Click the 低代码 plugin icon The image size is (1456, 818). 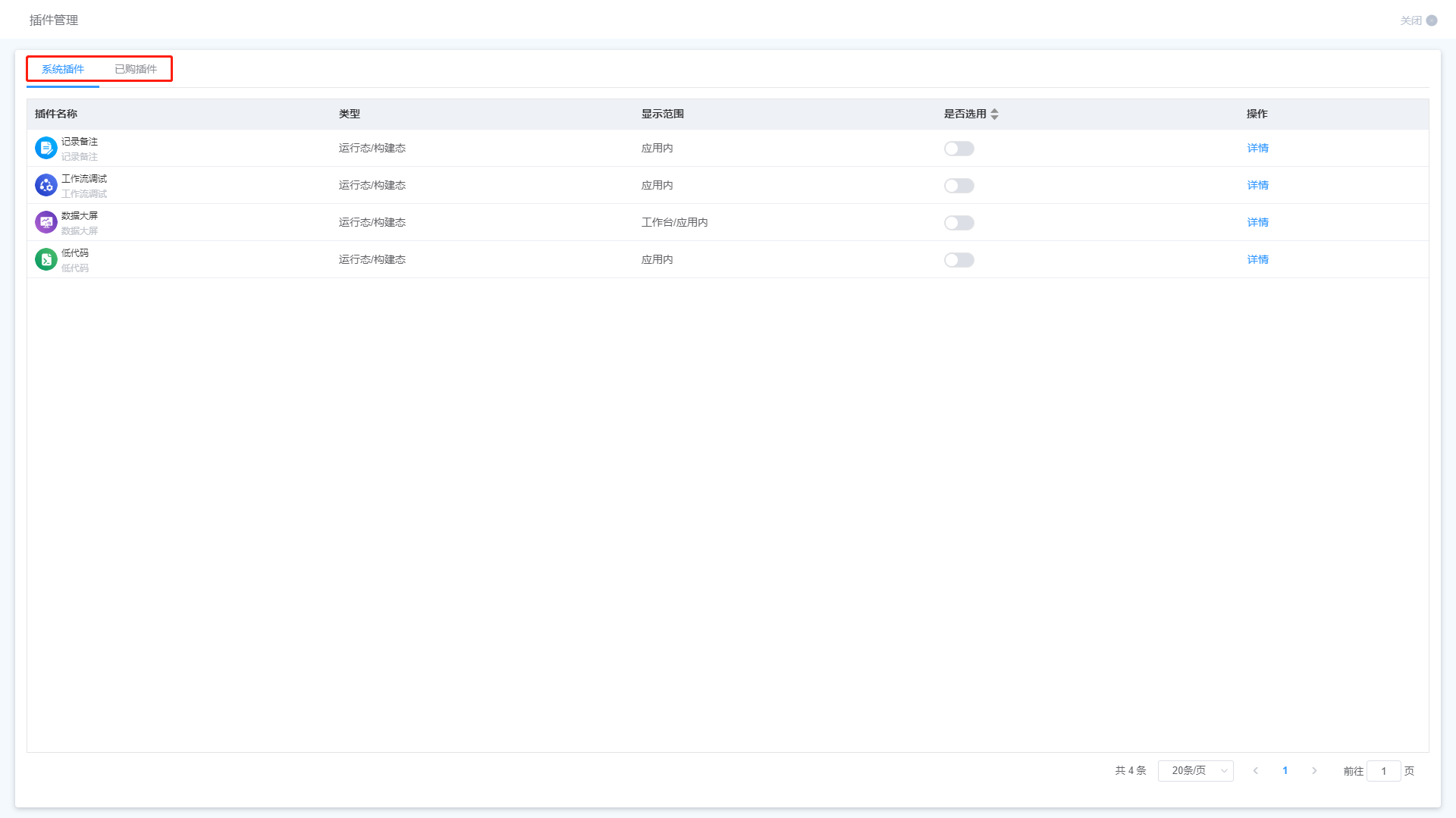click(x=46, y=259)
